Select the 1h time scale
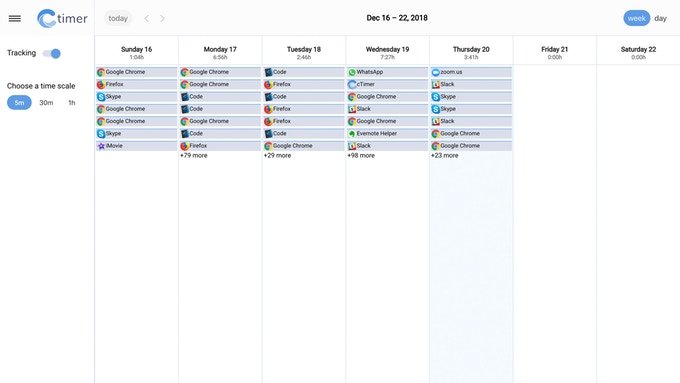The image size is (680, 383). click(72, 103)
